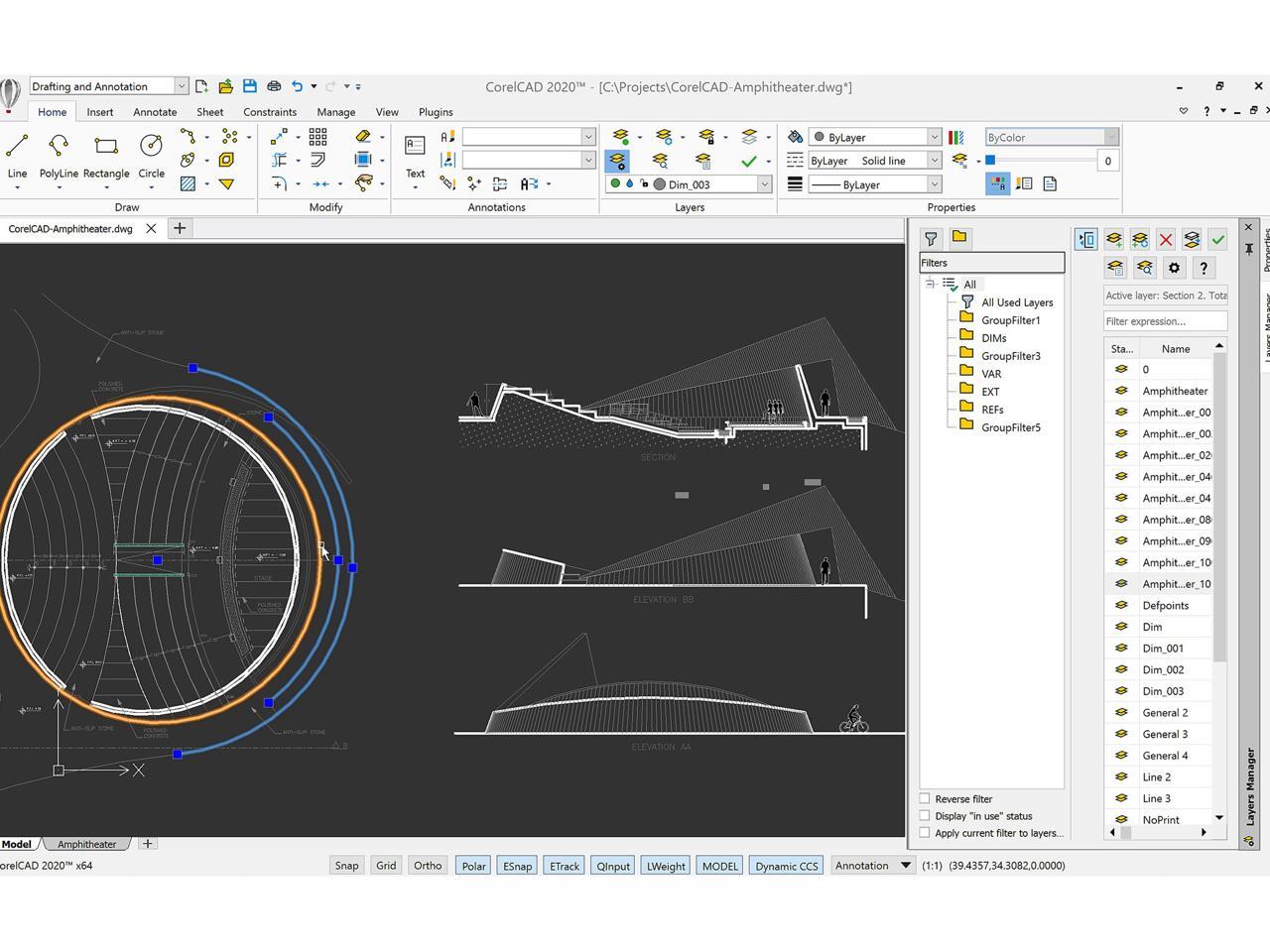Click the layer preview magnifier icon in Layers Manager

(1145, 268)
